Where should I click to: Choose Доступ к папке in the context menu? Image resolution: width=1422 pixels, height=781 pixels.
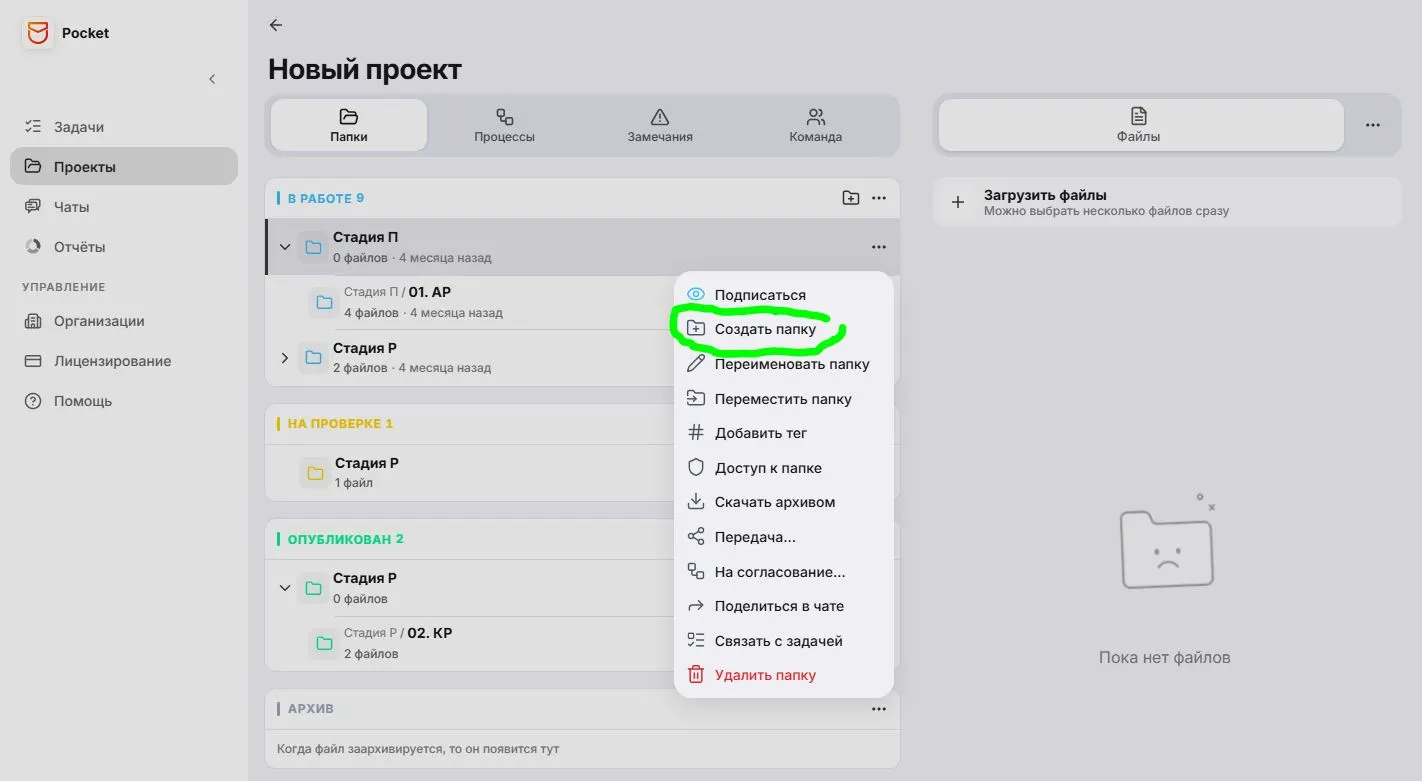[x=783, y=468]
